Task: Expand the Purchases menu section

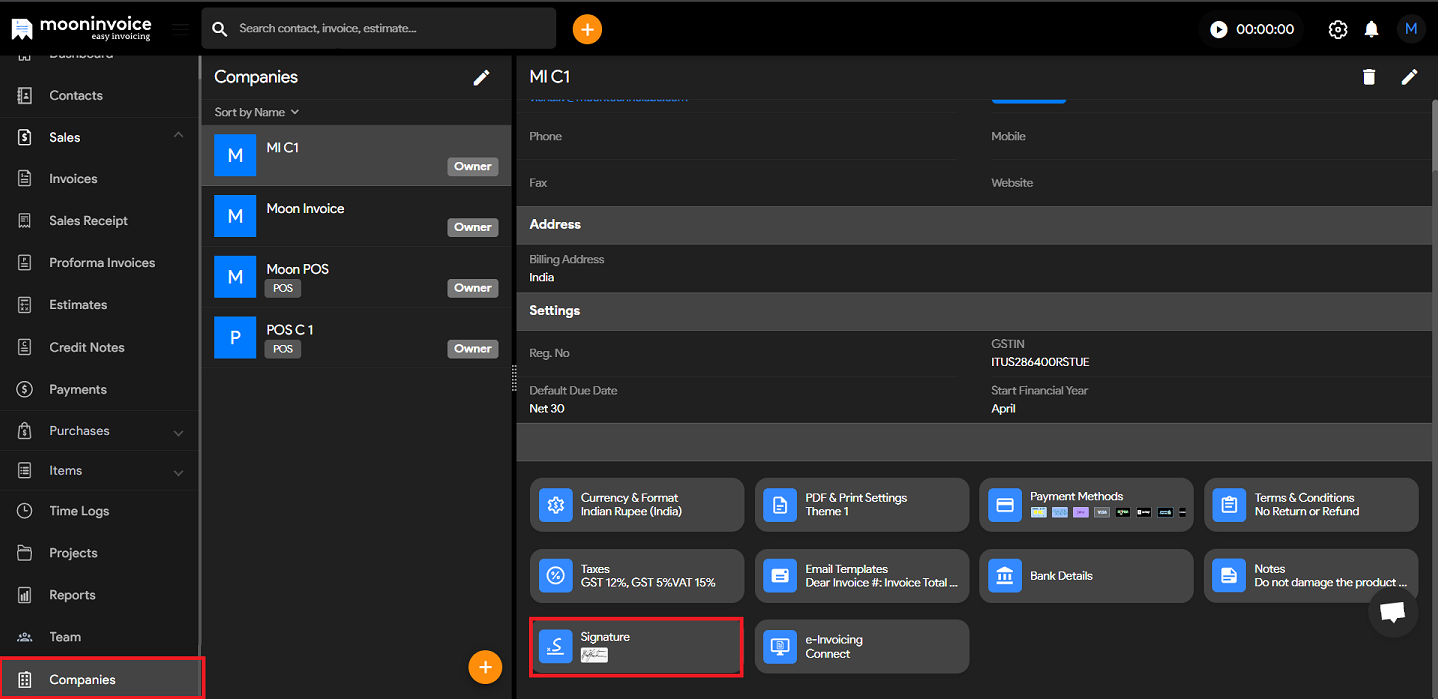Action: tap(178, 432)
